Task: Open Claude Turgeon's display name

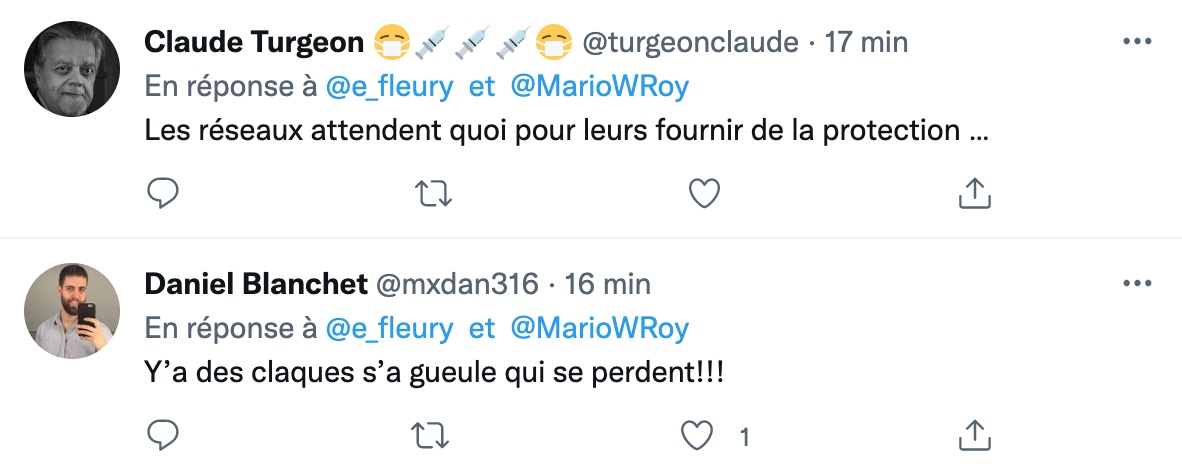Action: (x=254, y=42)
